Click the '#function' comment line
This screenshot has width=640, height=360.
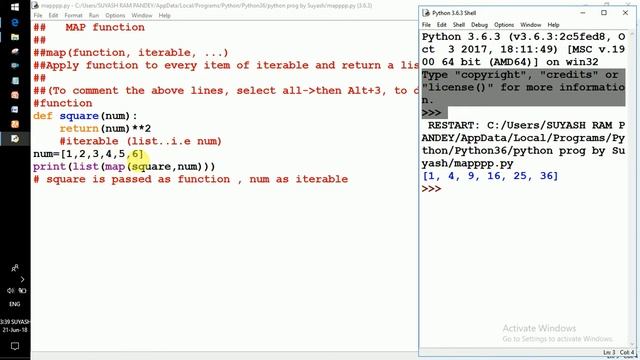point(63,103)
